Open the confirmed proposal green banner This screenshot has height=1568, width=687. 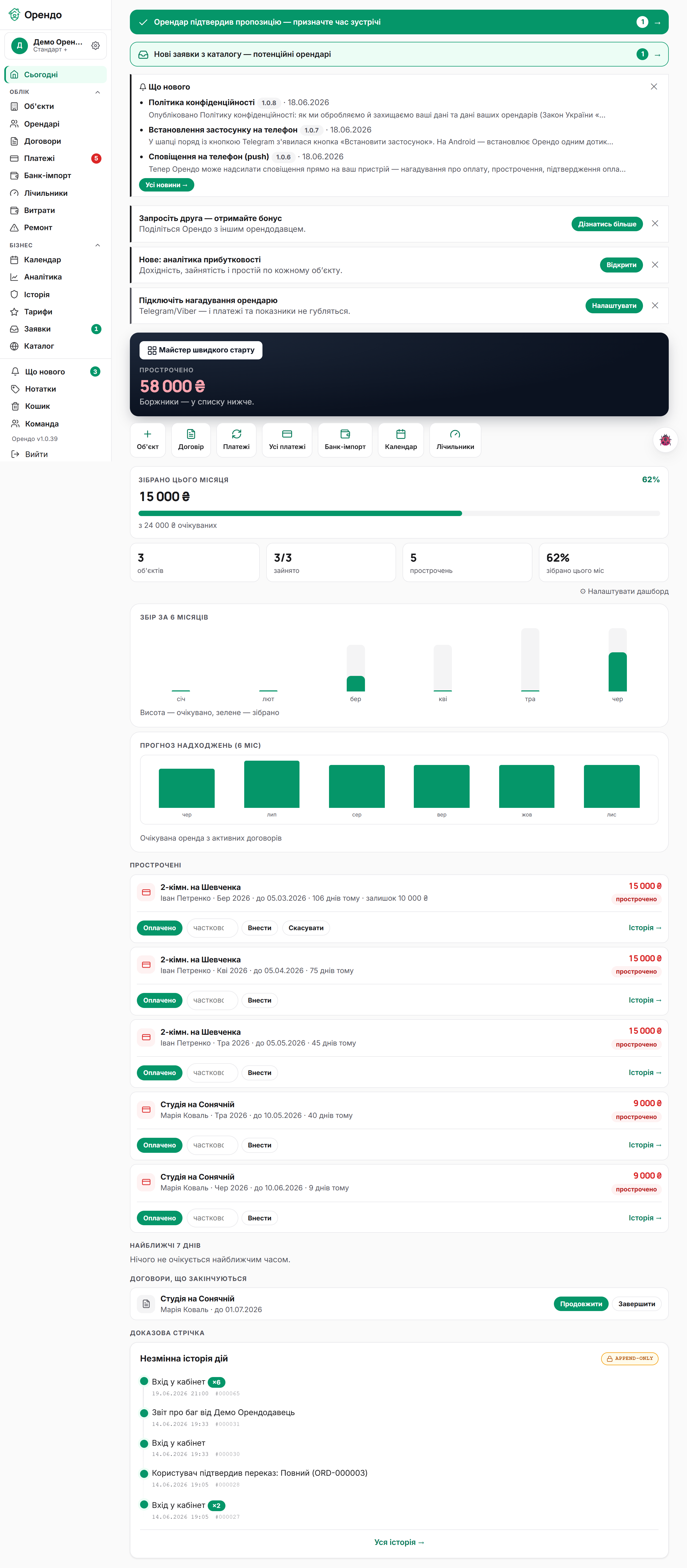pos(399,22)
